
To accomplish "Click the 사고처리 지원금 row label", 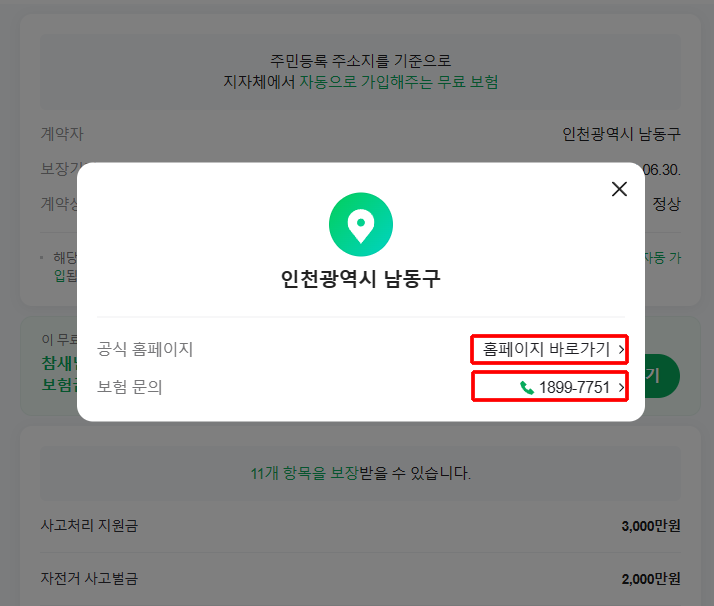I will pos(89,526).
